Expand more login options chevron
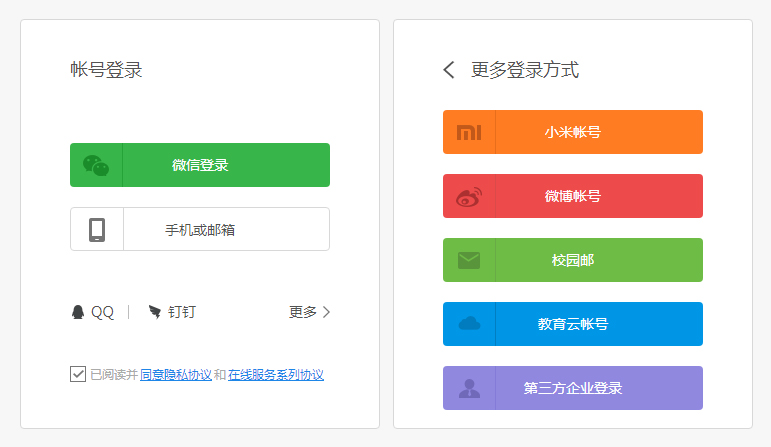 pos(326,312)
